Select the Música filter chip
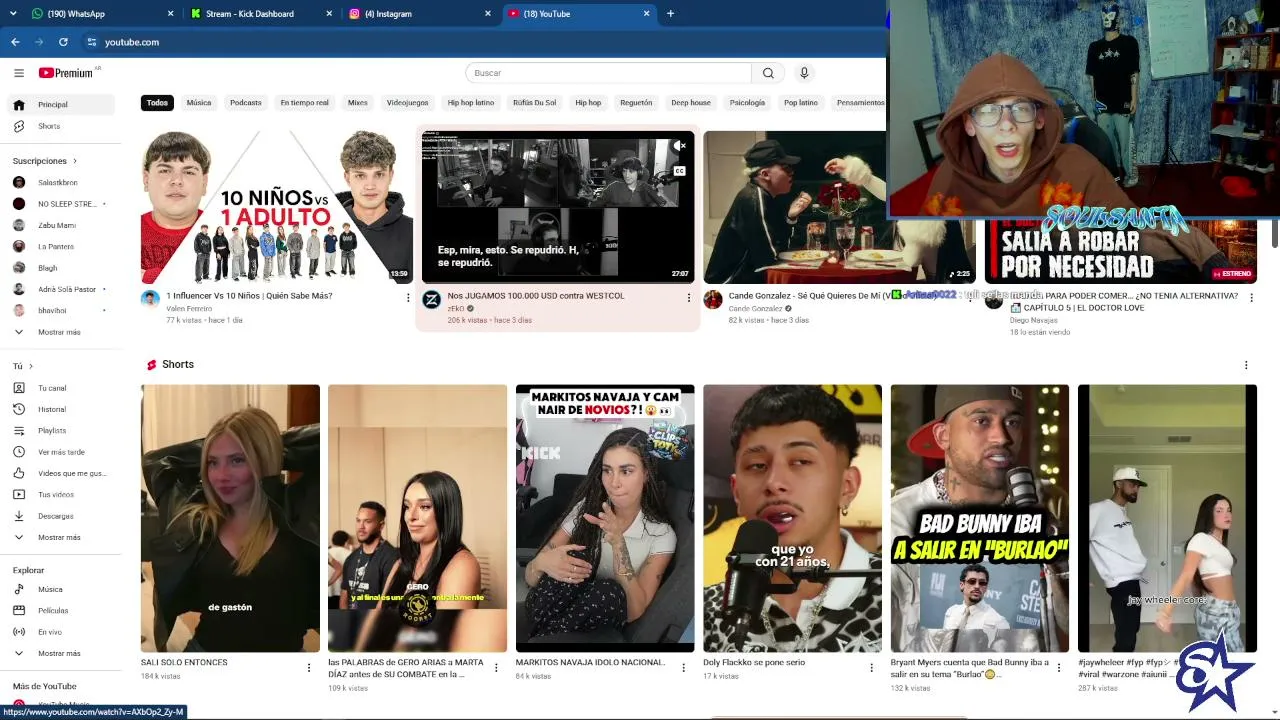This screenshot has height=720, width=1280. (199, 103)
